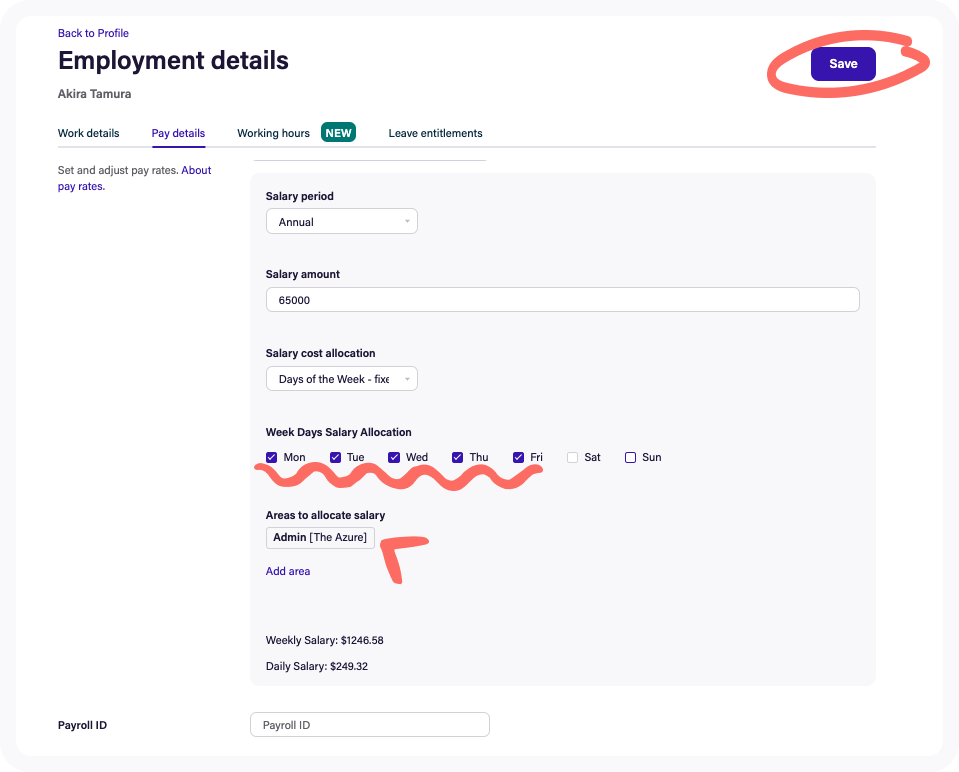Switch to the Pay details tab
This screenshot has width=959, height=772.
click(178, 133)
